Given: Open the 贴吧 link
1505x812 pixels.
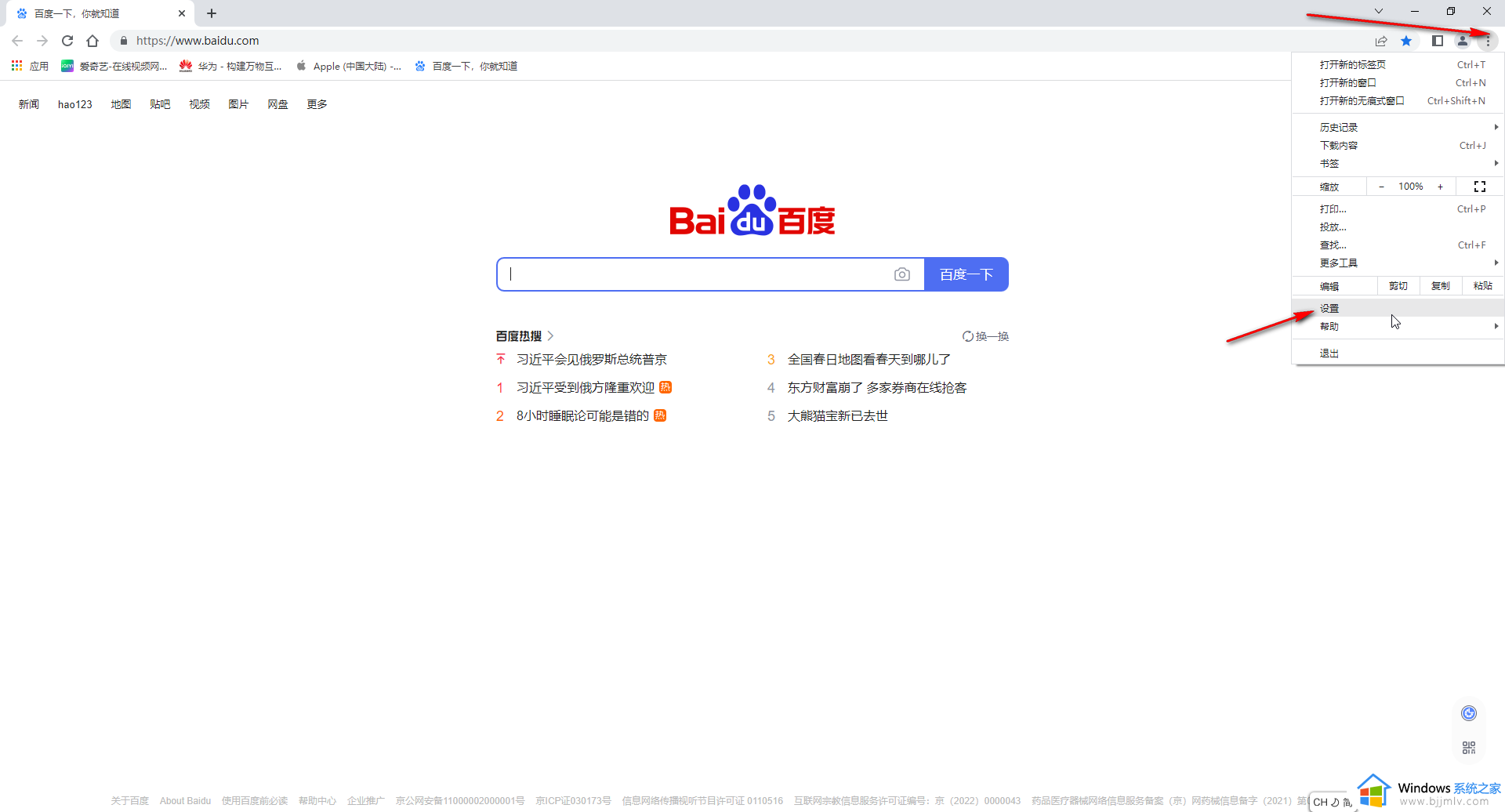Looking at the screenshot, I should tap(160, 104).
